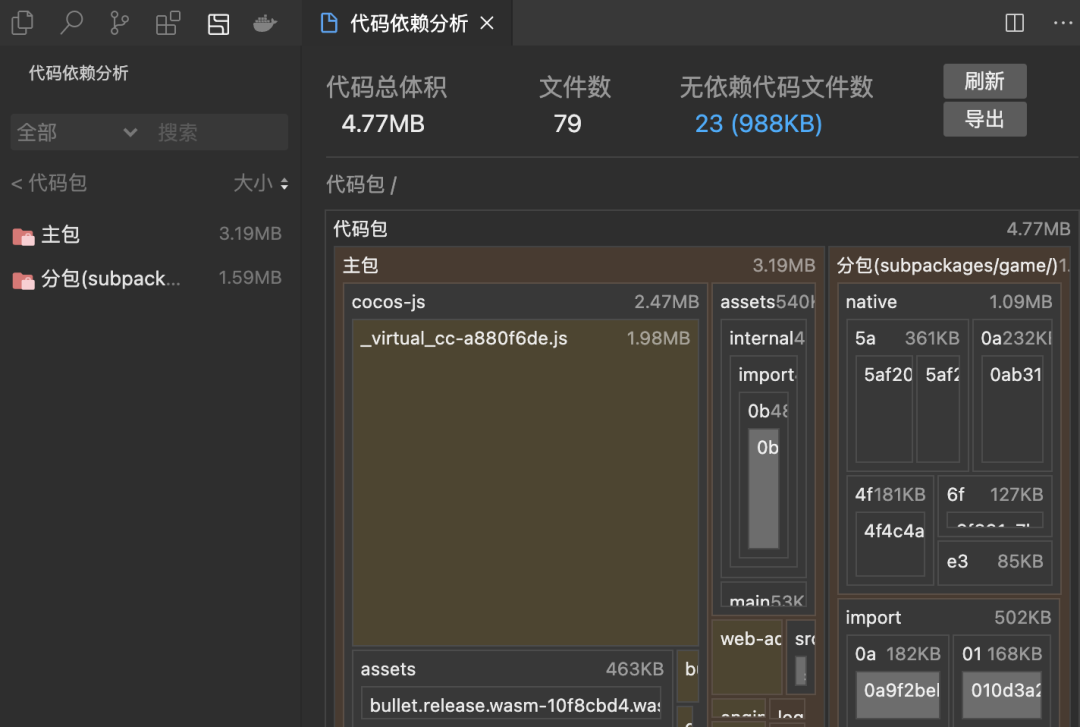Select the Search magnifier icon
The height and width of the screenshot is (727, 1080).
pyautogui.click(x=71, y=22)
